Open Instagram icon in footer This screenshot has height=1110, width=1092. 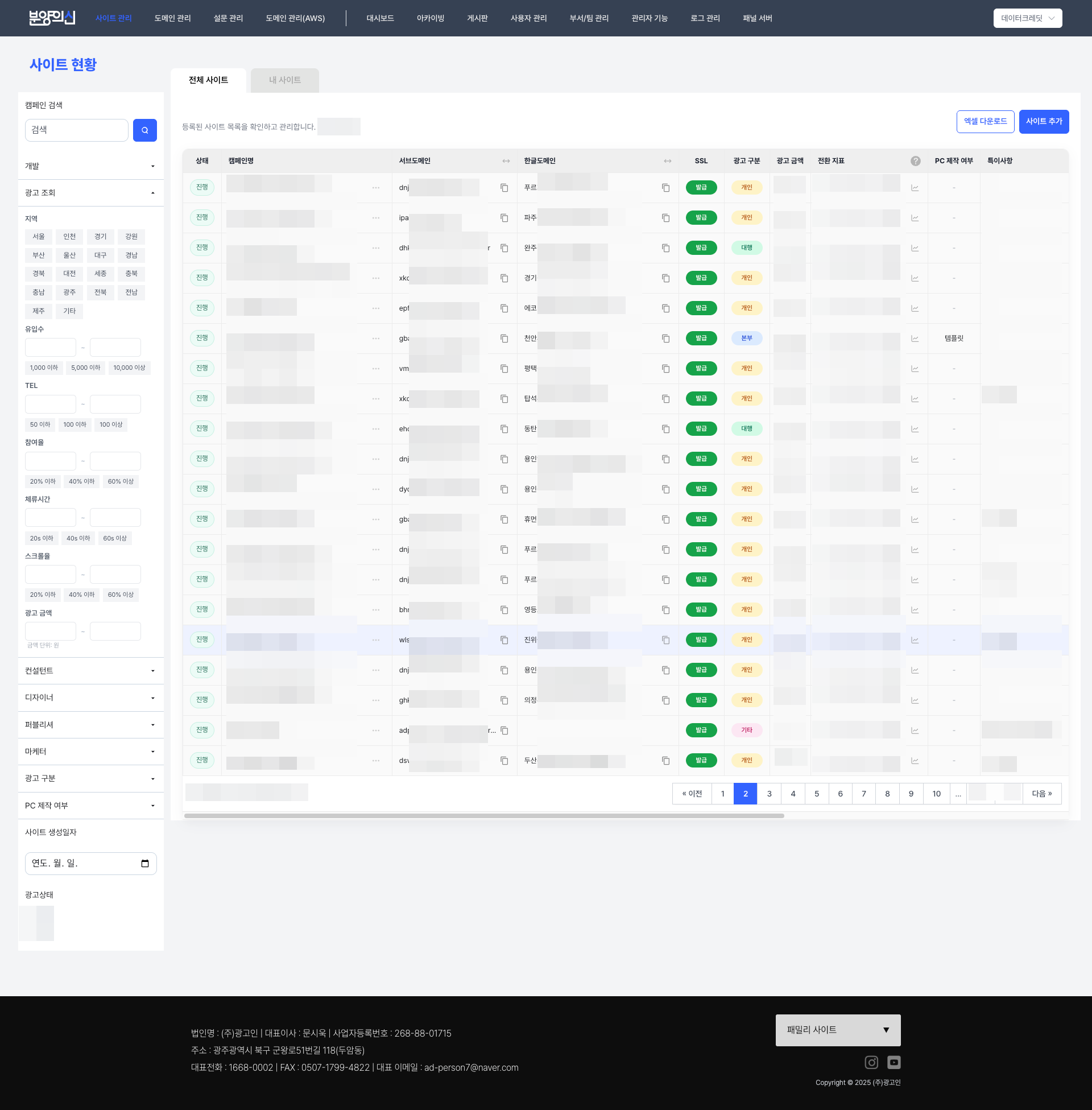871,1062
